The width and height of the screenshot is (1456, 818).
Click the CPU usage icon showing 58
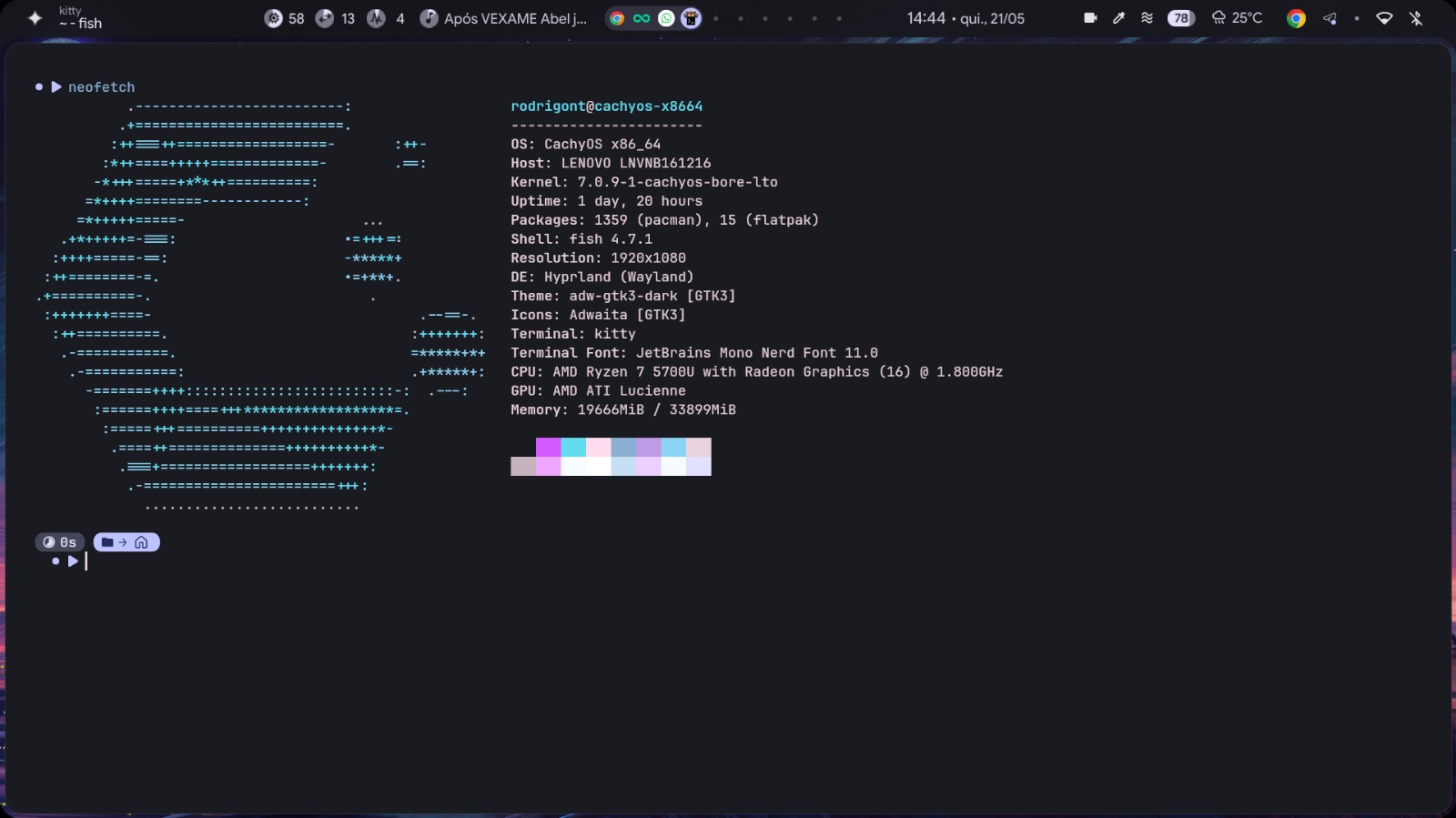(x=273, y=18)
